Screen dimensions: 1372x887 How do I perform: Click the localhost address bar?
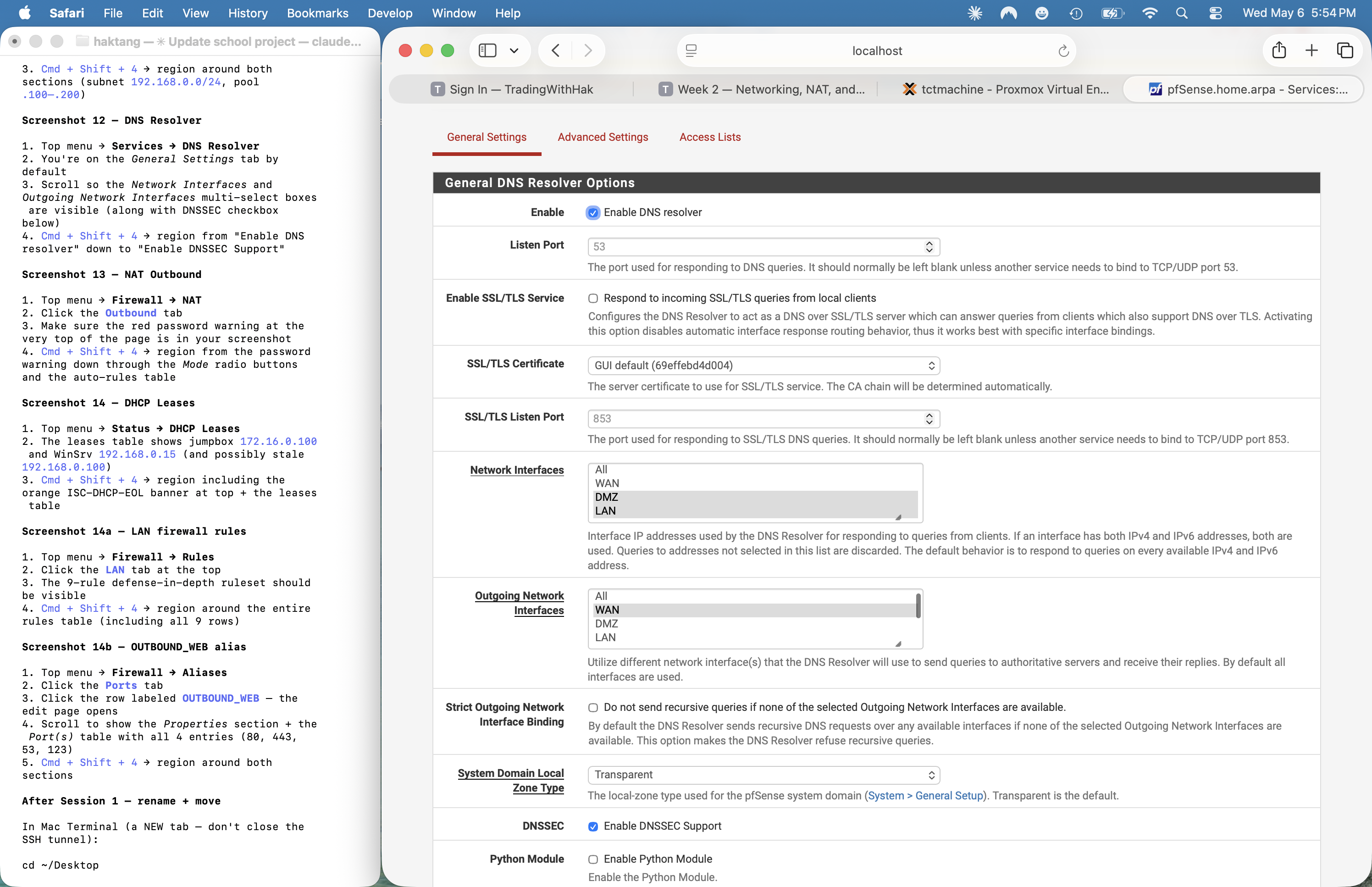pos(876,51)
